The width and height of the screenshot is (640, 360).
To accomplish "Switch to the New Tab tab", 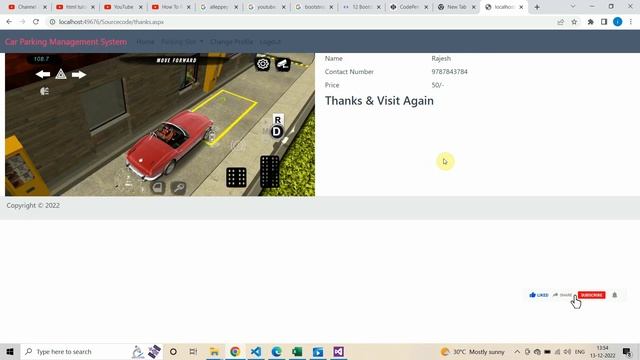I will point(457,7).
